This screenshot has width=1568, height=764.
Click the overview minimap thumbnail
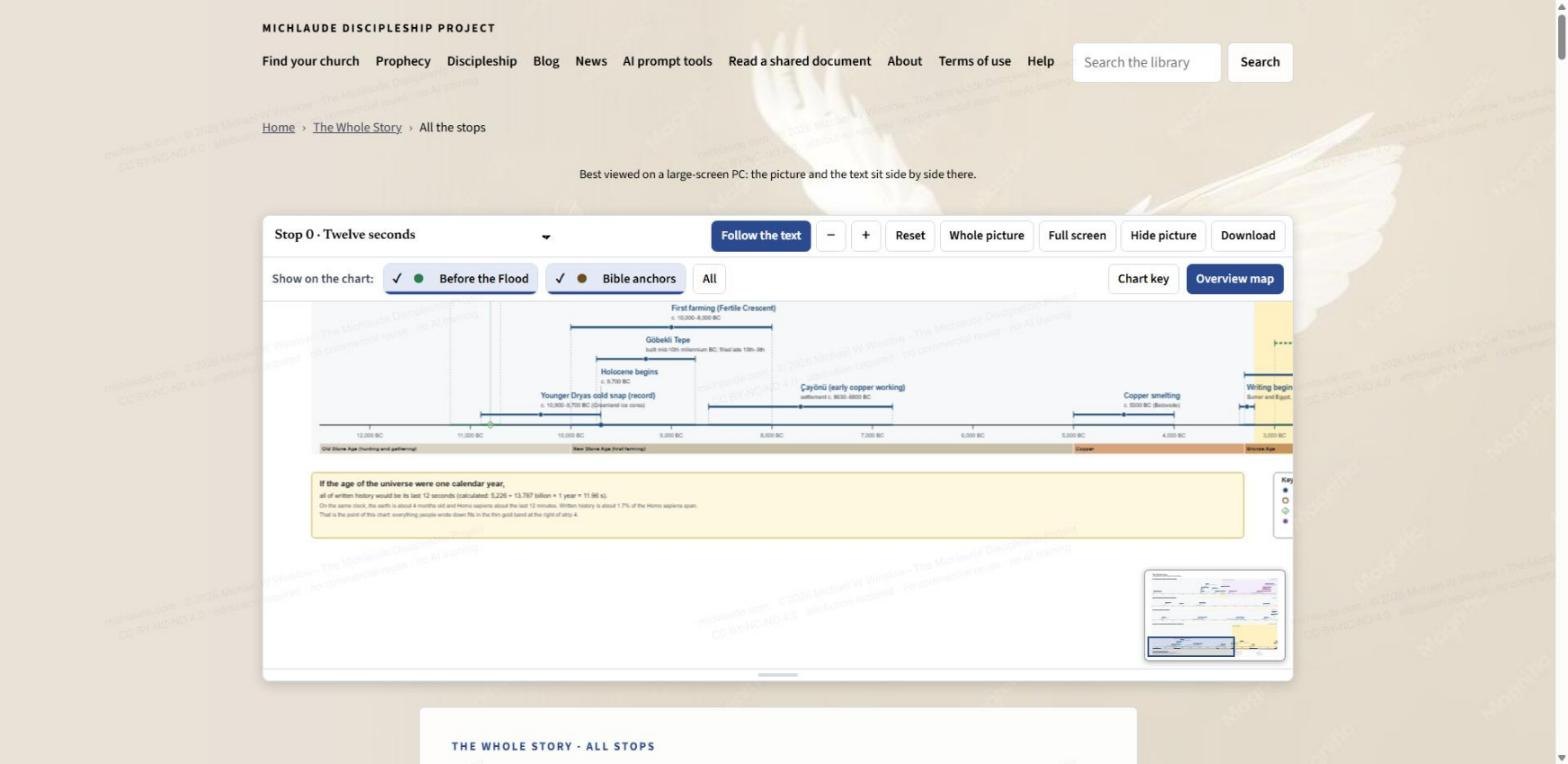(1214, 615)
